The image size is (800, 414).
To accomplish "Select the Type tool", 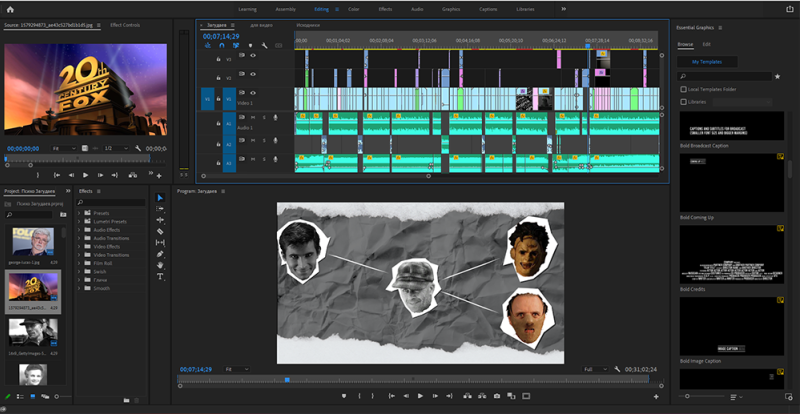I will coord(160,276).
